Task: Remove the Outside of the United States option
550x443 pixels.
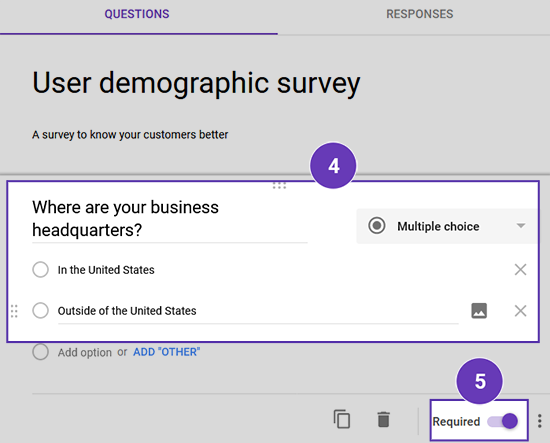Action: coord(520,311)
